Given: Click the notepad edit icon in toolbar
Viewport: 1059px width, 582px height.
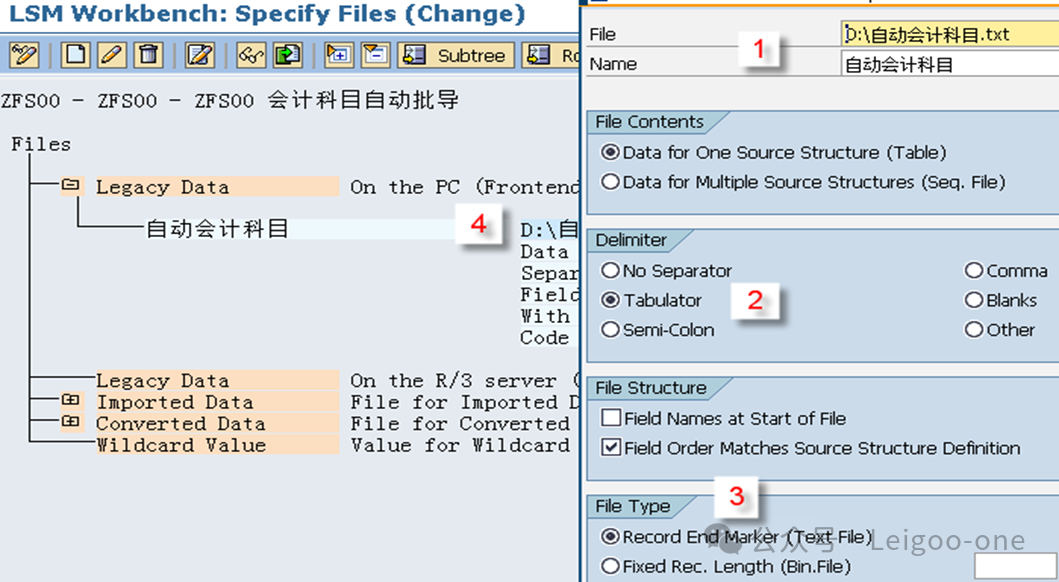Looking at the screenshot, I should [x=200, y=55].
